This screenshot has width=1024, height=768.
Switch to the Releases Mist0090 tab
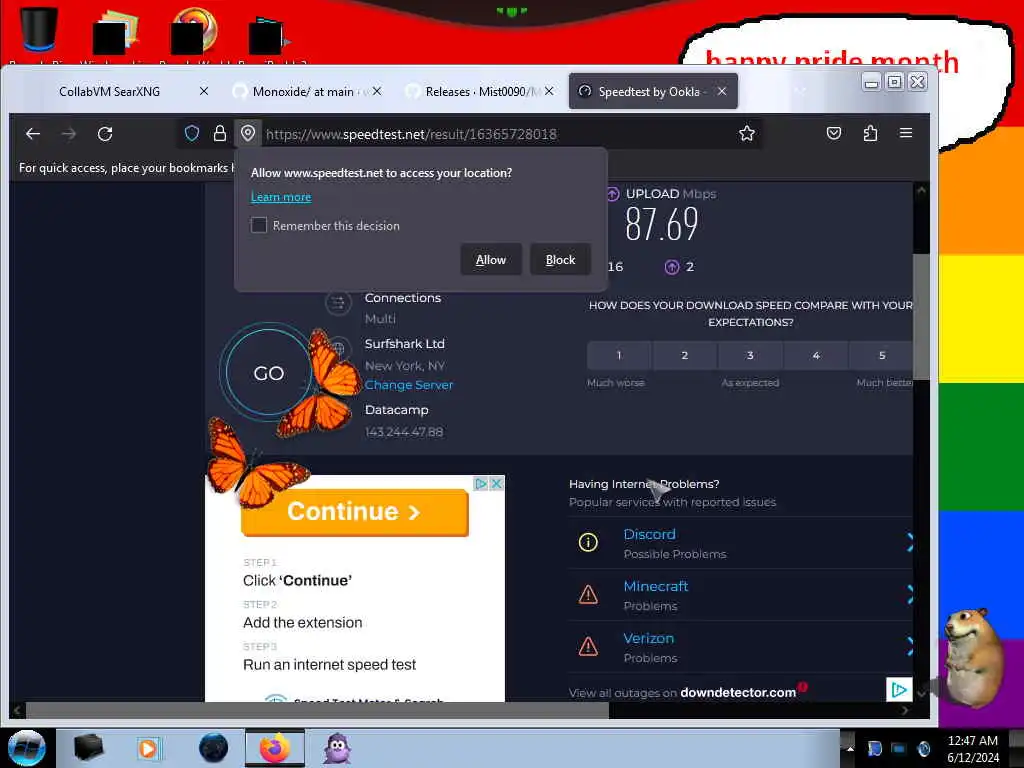[x=483, y=91]
